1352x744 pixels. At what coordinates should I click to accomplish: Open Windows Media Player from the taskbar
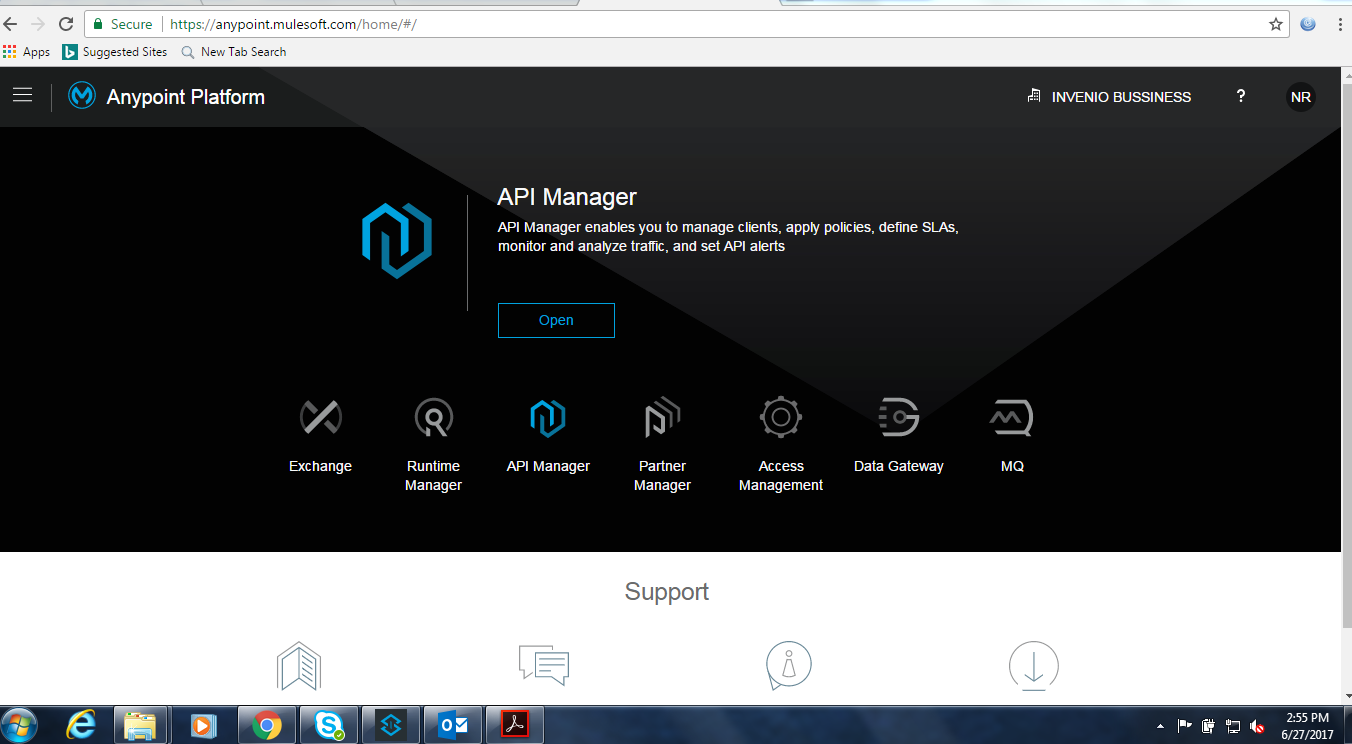204,725
